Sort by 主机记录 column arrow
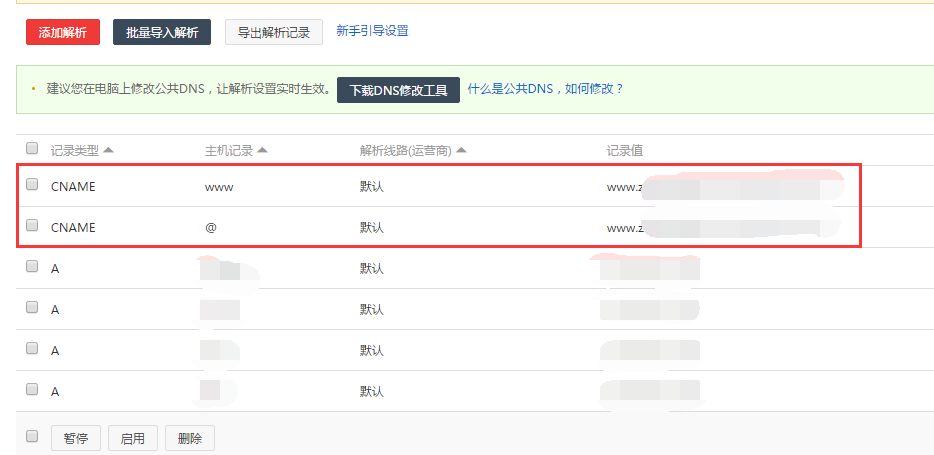 point(262,150)
